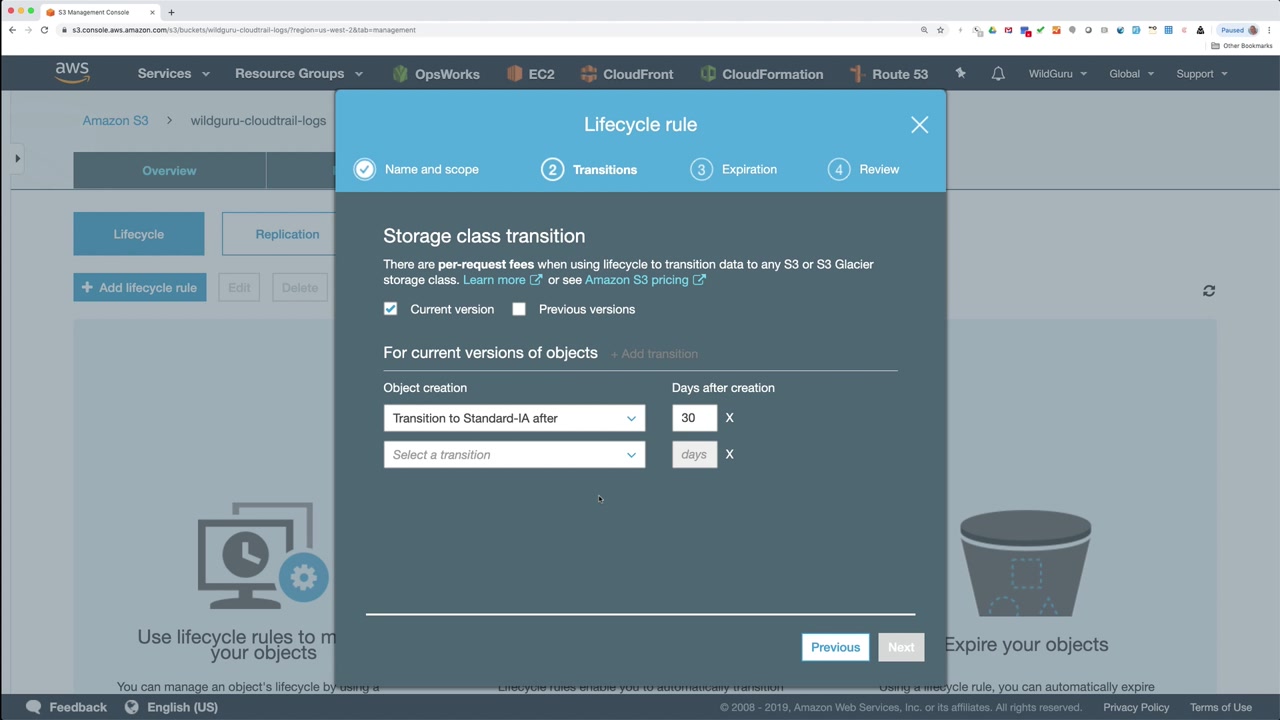Uncheck the Current version checkbox
The image size is (1280, 720).
[x=390, y=309]
